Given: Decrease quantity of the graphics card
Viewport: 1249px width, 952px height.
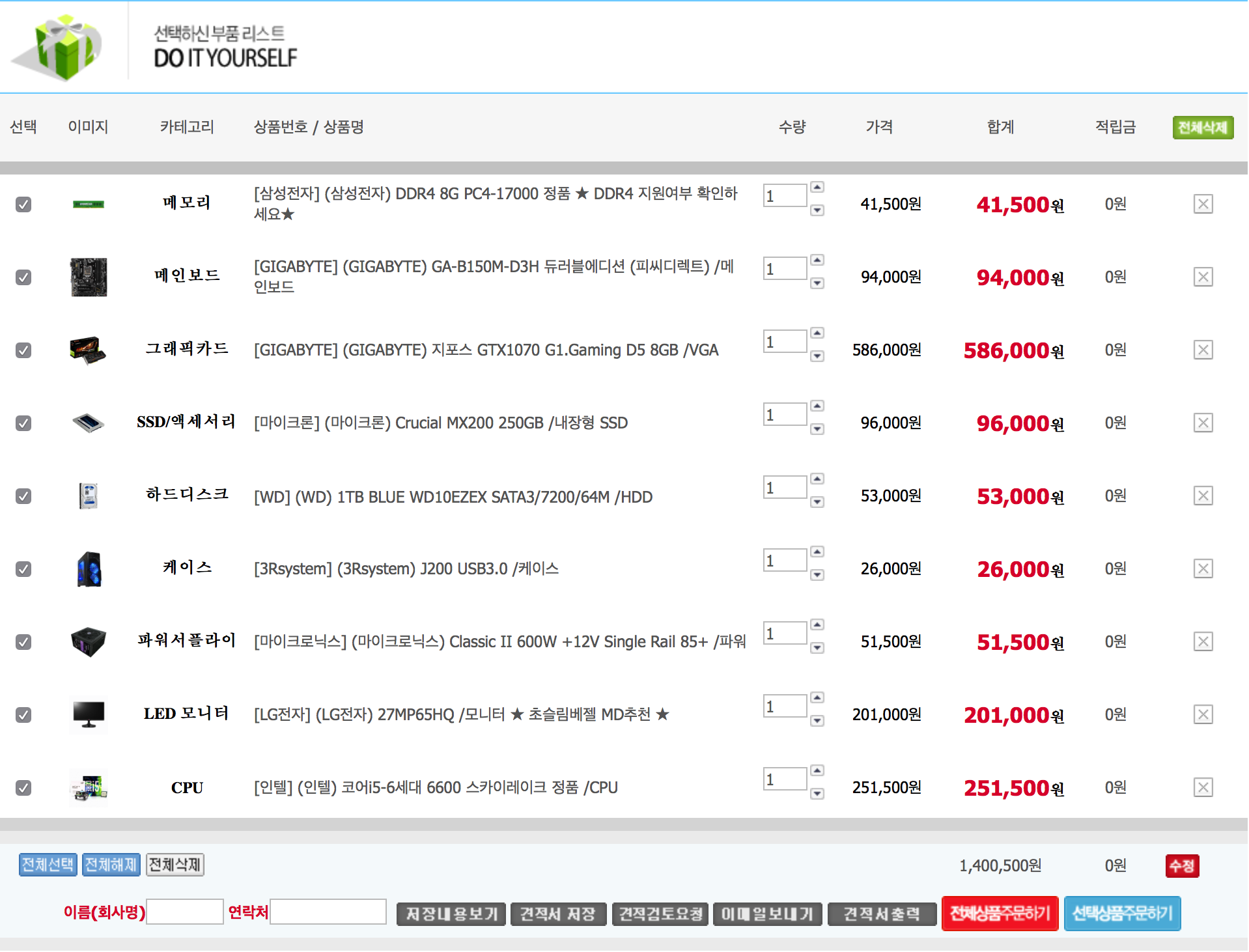Looking at the screenshot, I should click(817, 356).
